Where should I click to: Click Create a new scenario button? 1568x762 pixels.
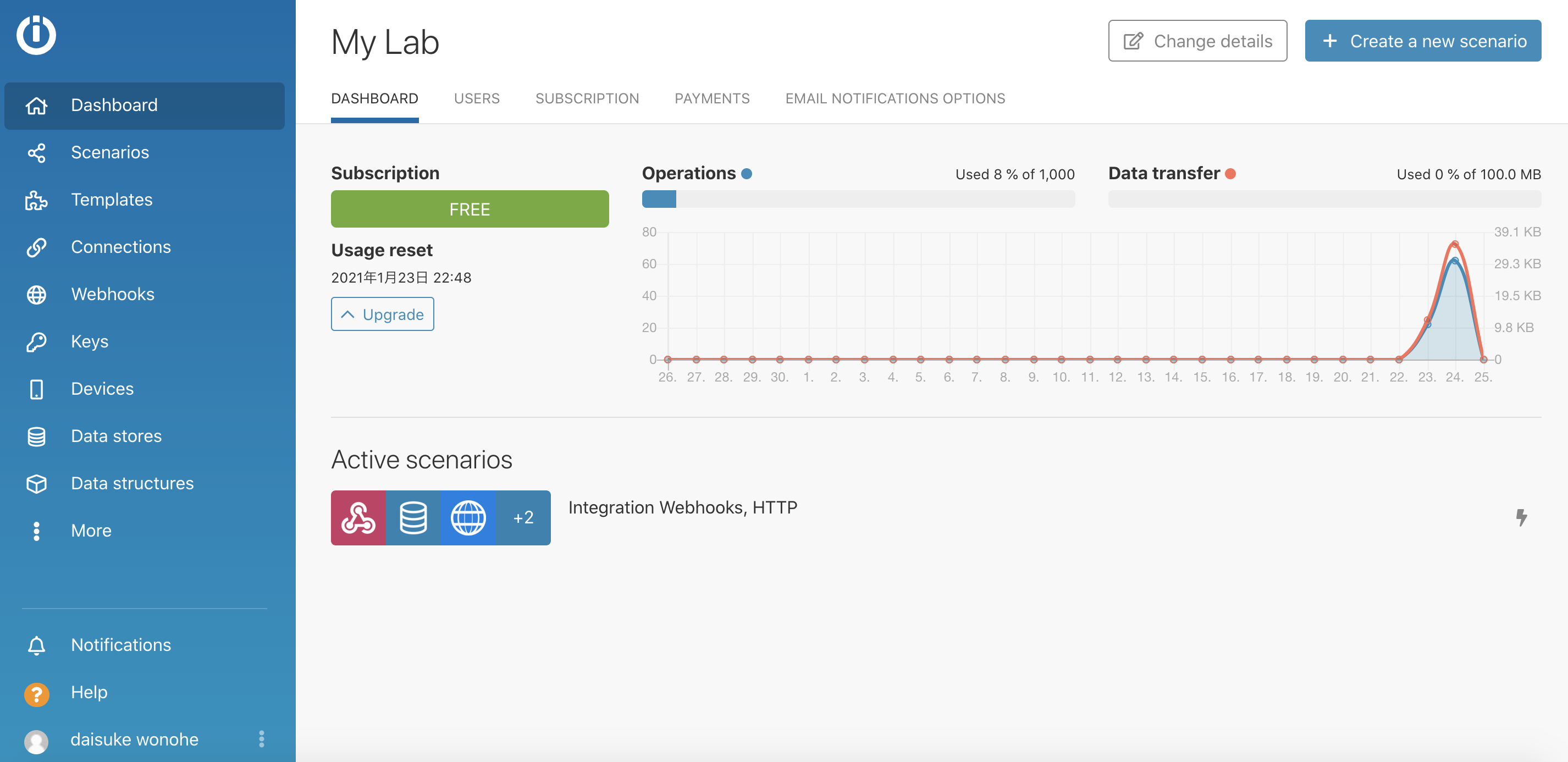(1422, 41)
